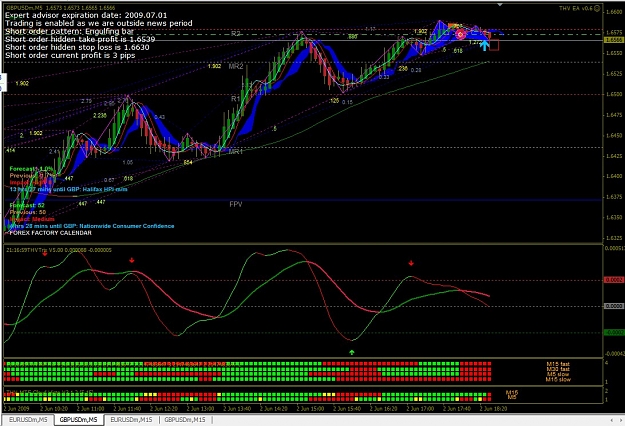This screenshot has width=625, height=426.
Task: Click the R1 pivot level label
Action: click(236, 98)
